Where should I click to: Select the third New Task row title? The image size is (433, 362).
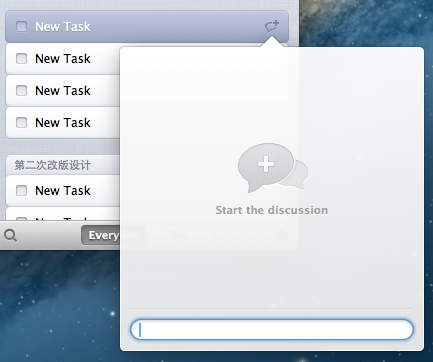click(63, 90)
